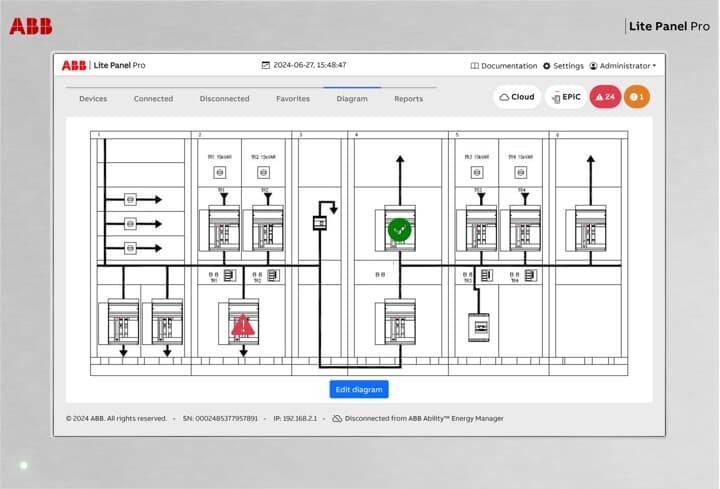This screenshot has width=720, height=489.
Task: Click the second meter symbol in section 5
Action: (521, 173)
